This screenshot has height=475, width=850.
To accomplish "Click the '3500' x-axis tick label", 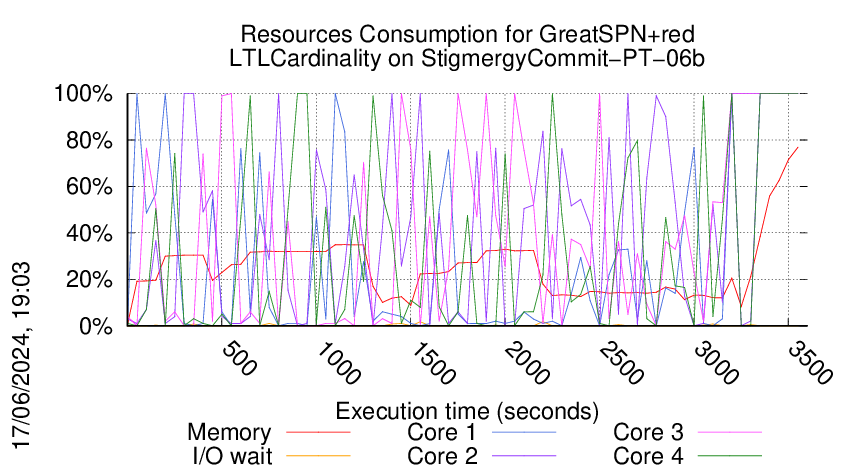I will (x=810, y=363).
